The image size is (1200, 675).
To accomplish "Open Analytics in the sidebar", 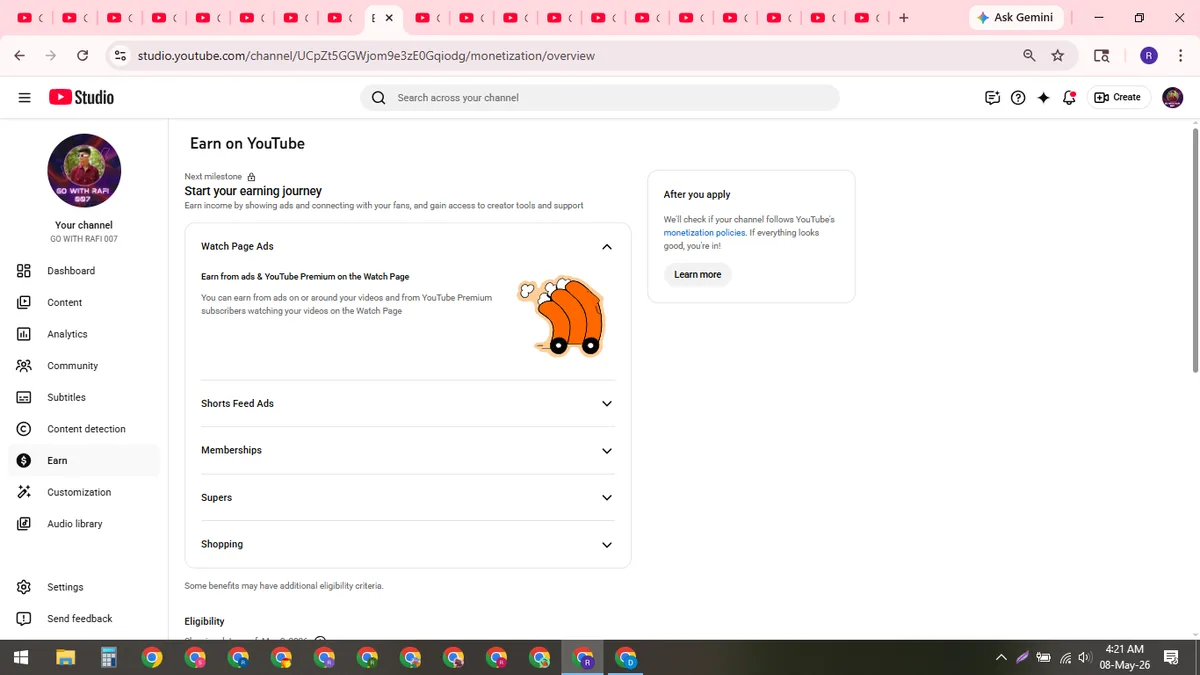I will (84, 334).
